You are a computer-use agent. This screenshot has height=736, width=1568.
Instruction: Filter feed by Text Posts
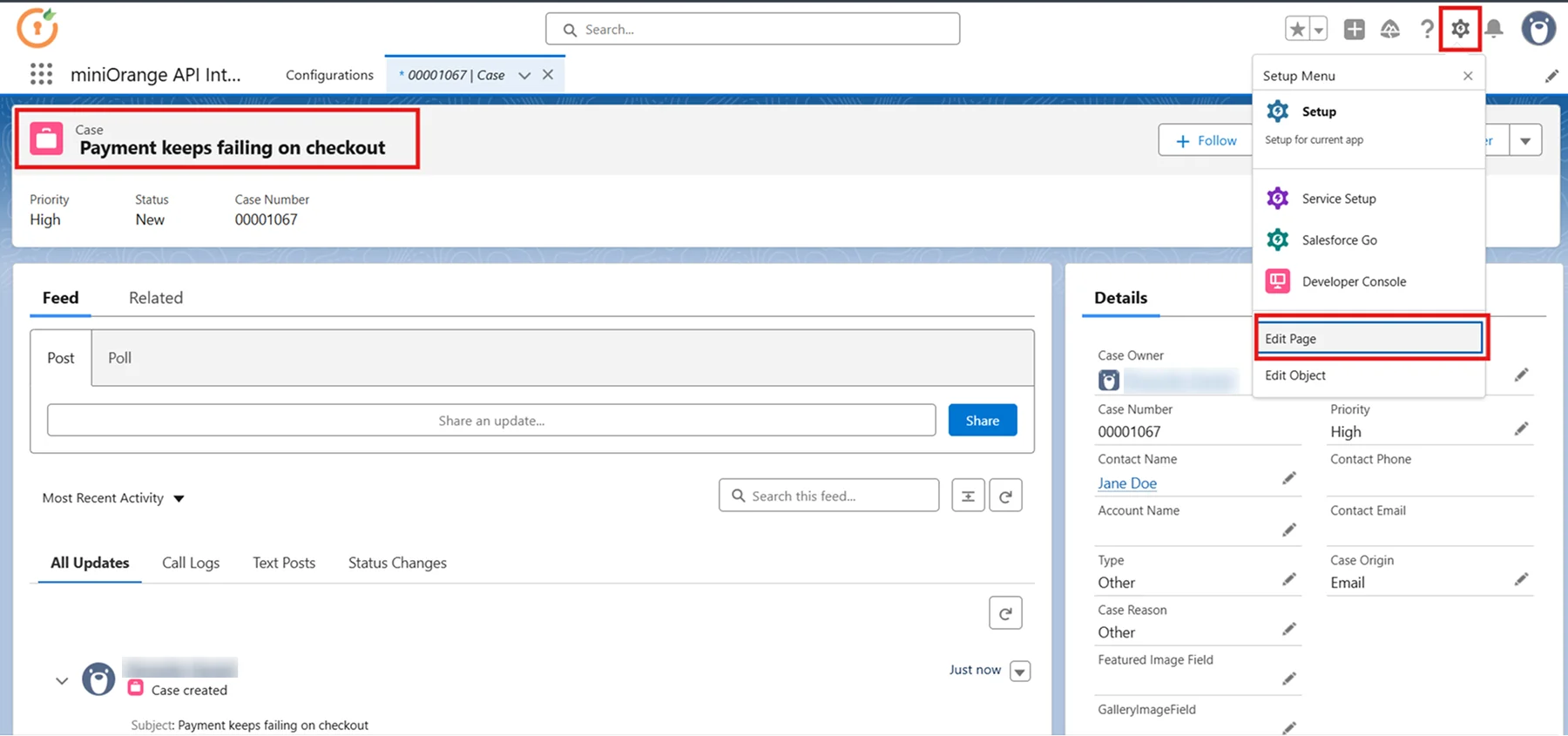[x=284, y=563]
